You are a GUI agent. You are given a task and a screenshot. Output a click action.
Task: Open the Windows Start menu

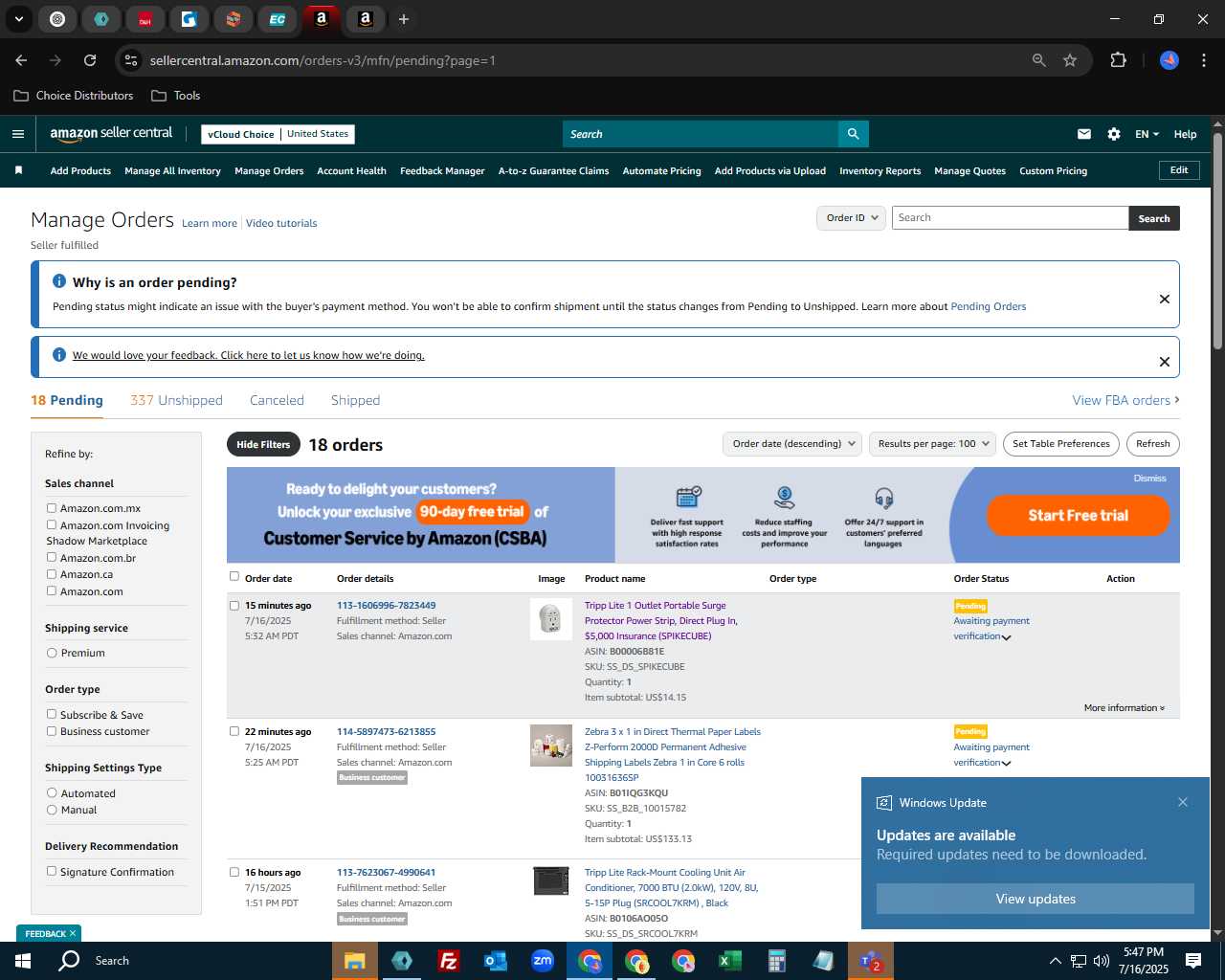(x=23, y=961)
